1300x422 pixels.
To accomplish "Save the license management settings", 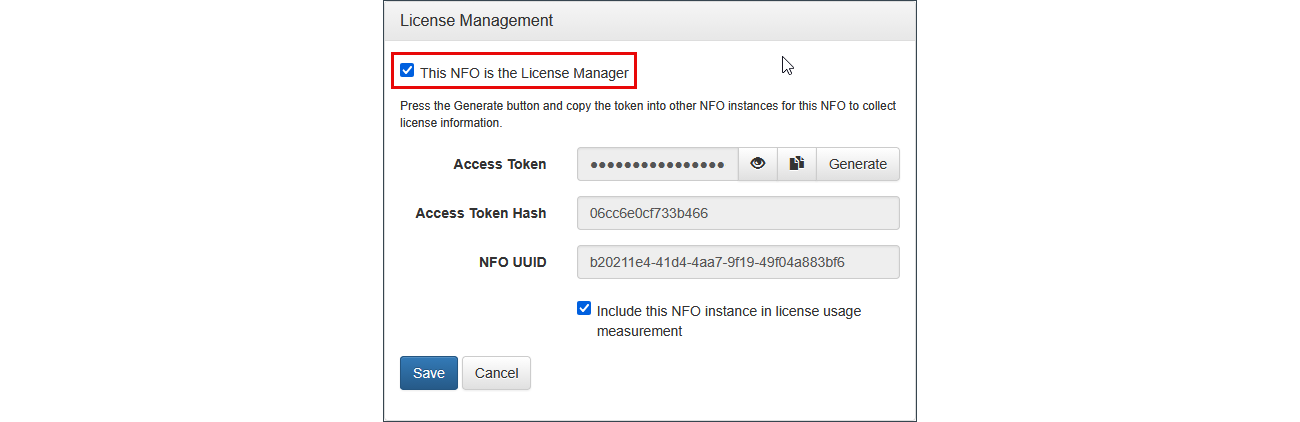I will tap(428, 373).
